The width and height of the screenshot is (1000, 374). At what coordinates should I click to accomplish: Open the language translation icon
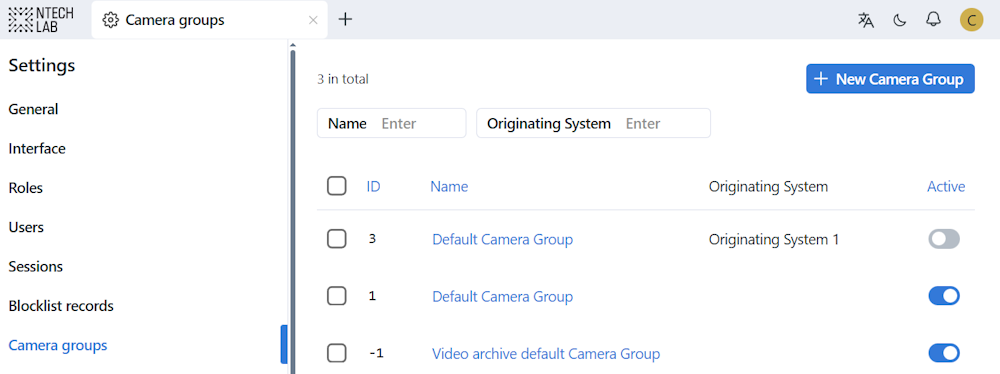tap(865, 20)
